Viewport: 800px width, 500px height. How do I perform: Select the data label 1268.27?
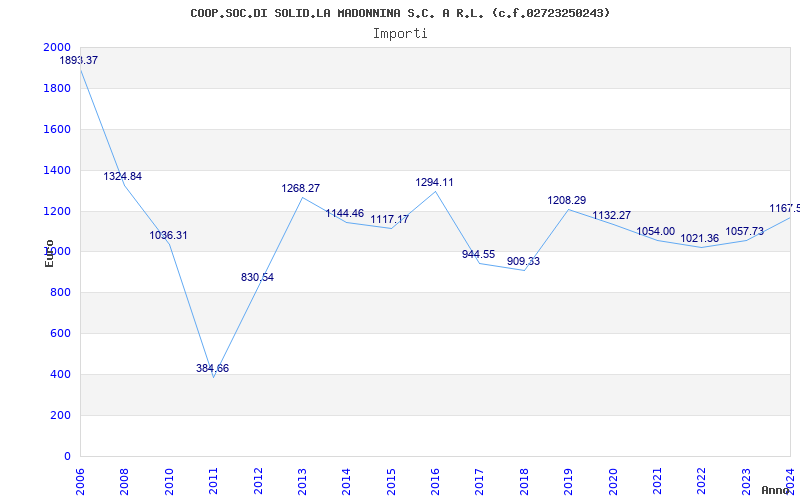pyautogui.click(x=301, y=188)
